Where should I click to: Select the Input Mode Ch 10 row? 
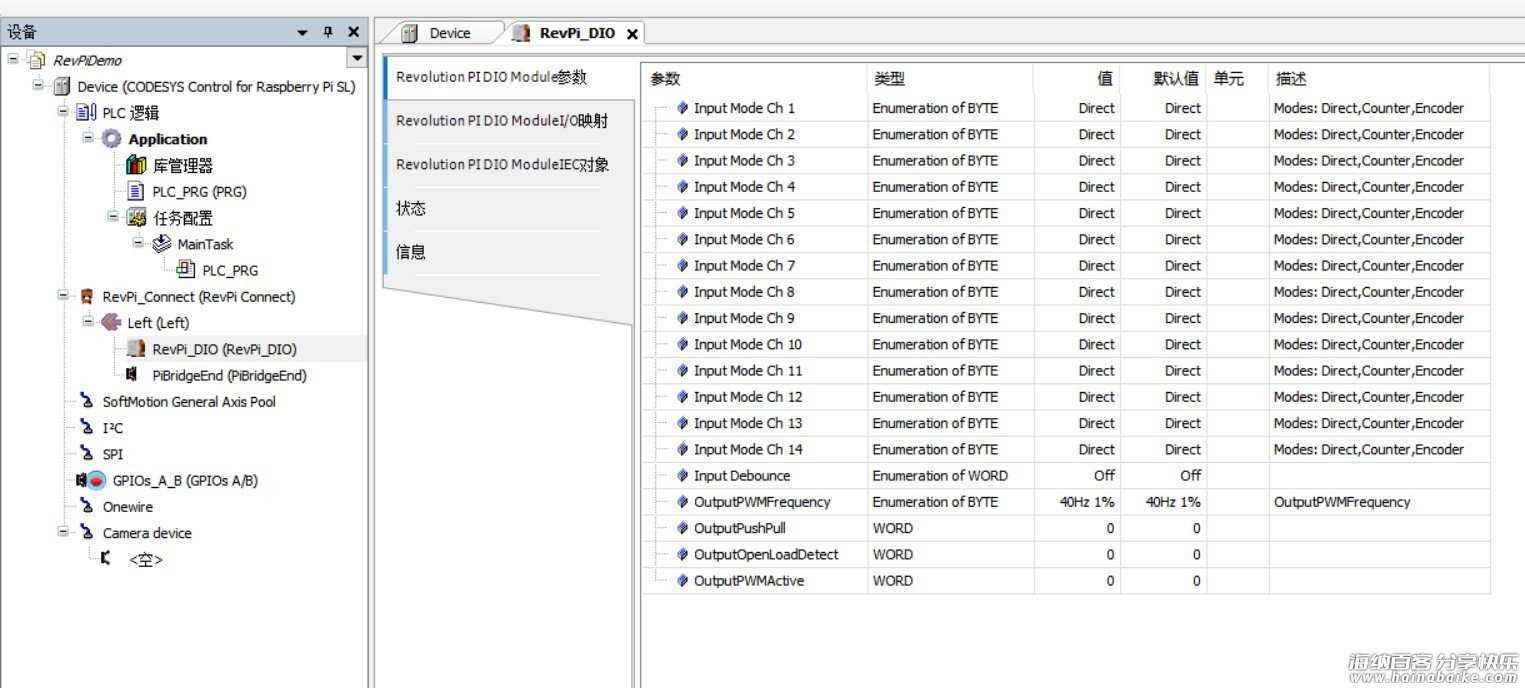click(1066, 345)
